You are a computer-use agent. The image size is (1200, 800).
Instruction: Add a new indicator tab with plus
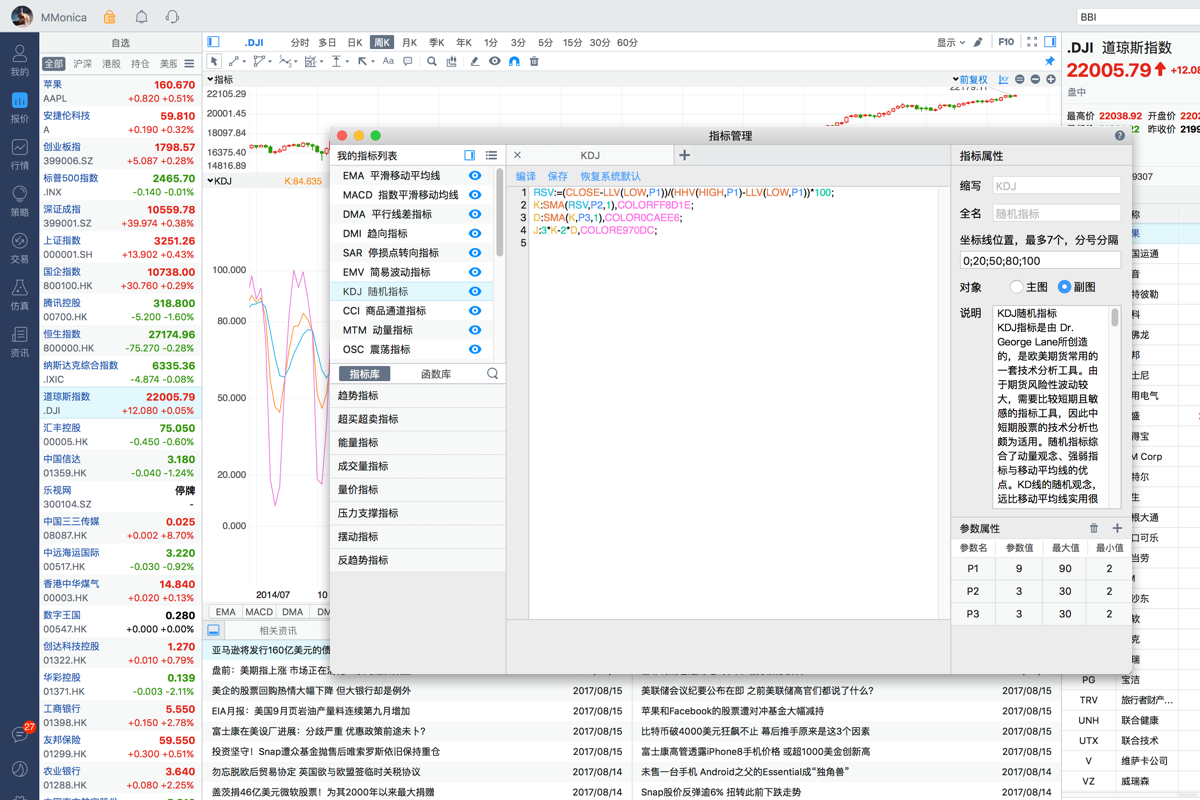coord(684,155)
